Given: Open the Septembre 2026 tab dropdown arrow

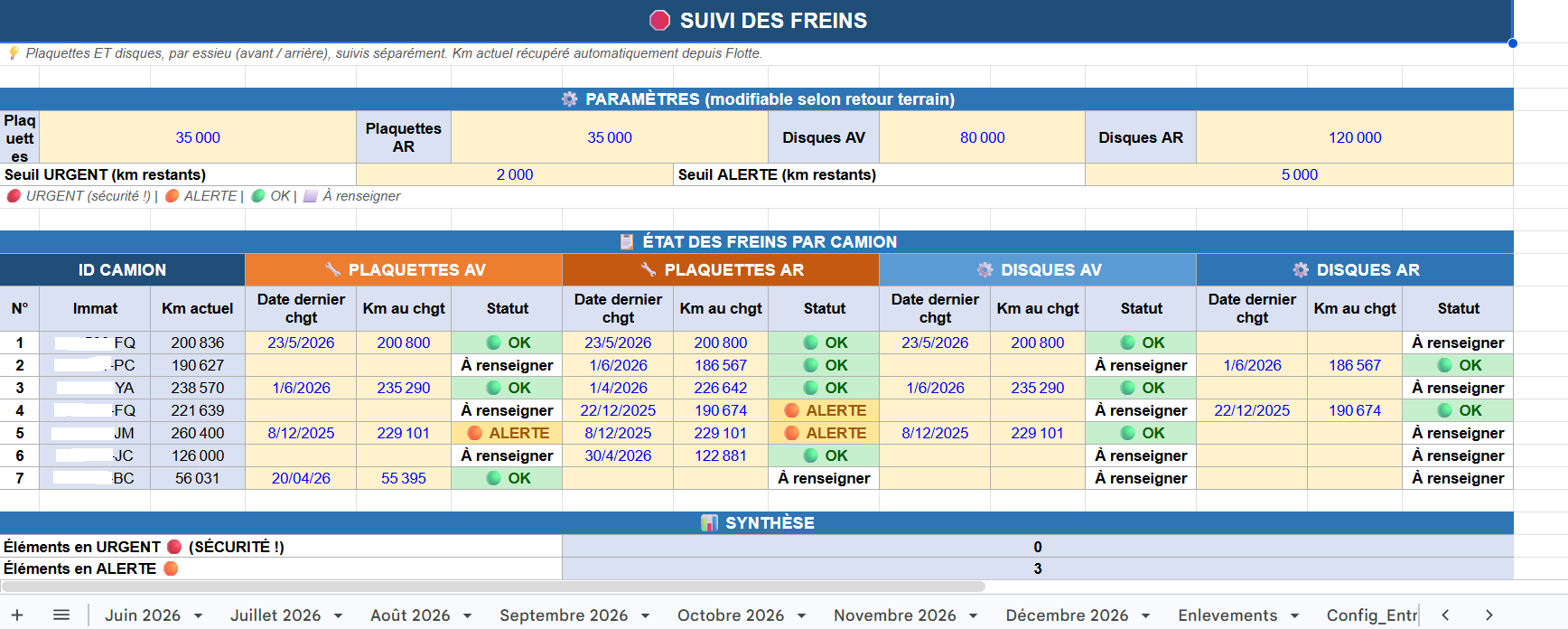Looking at the screenshot, I should 645,615.
